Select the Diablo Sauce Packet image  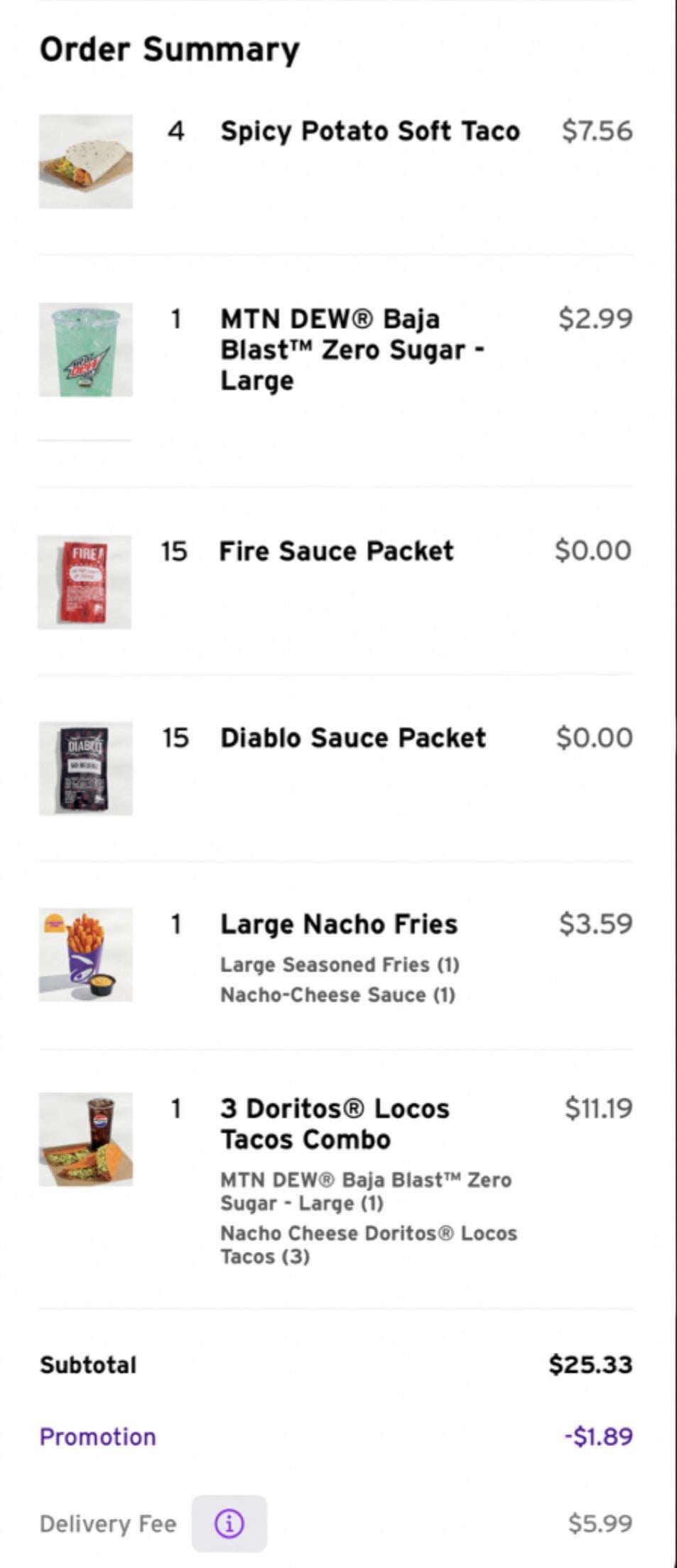point(85,768)
